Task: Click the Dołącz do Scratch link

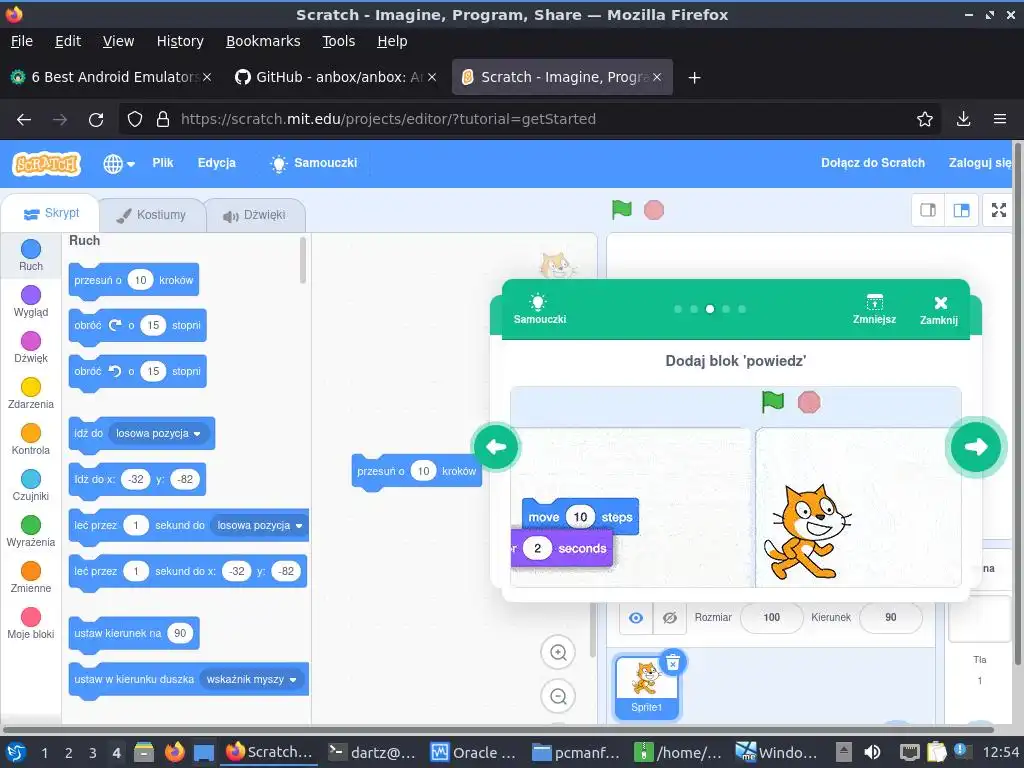Action: 872,163
